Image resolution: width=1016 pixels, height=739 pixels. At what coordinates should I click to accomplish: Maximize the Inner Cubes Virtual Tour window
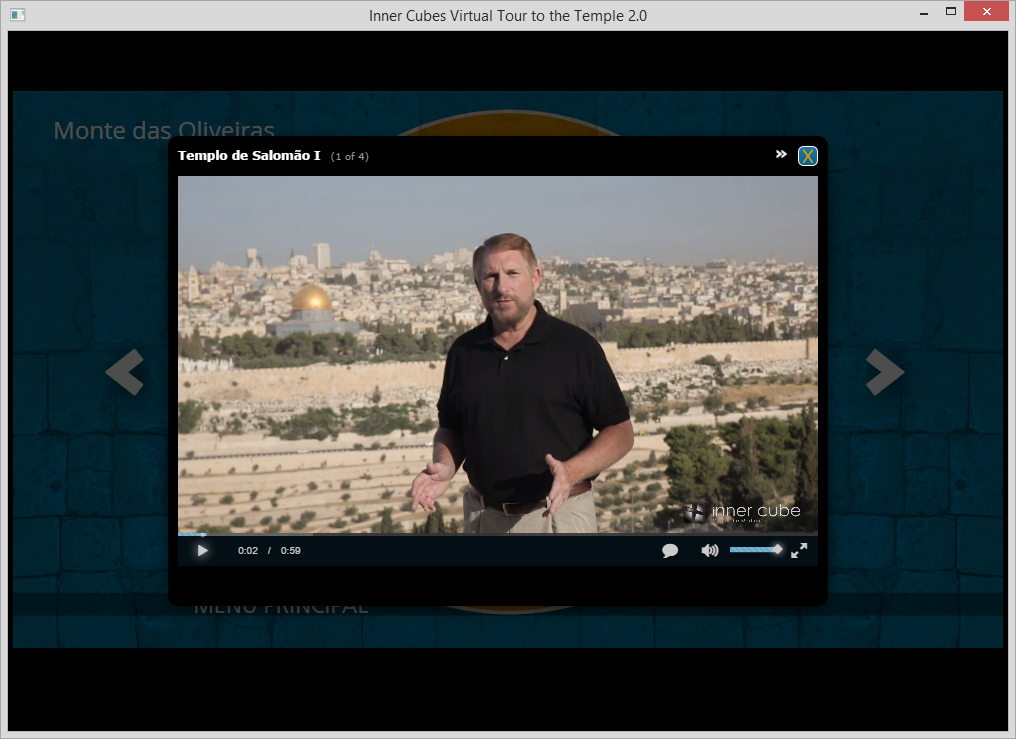(x=950, y=12)
